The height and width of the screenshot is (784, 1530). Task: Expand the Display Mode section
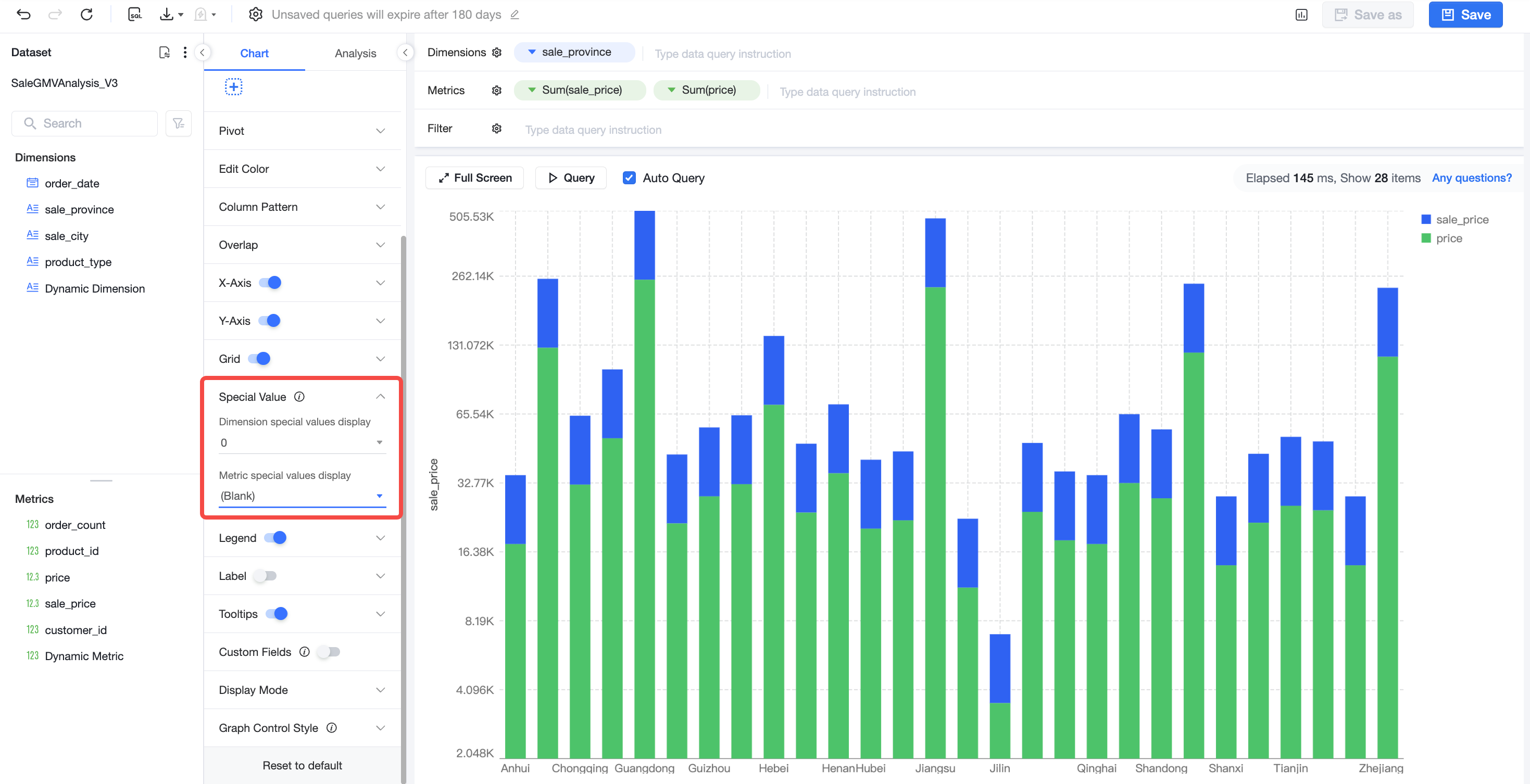302,690
